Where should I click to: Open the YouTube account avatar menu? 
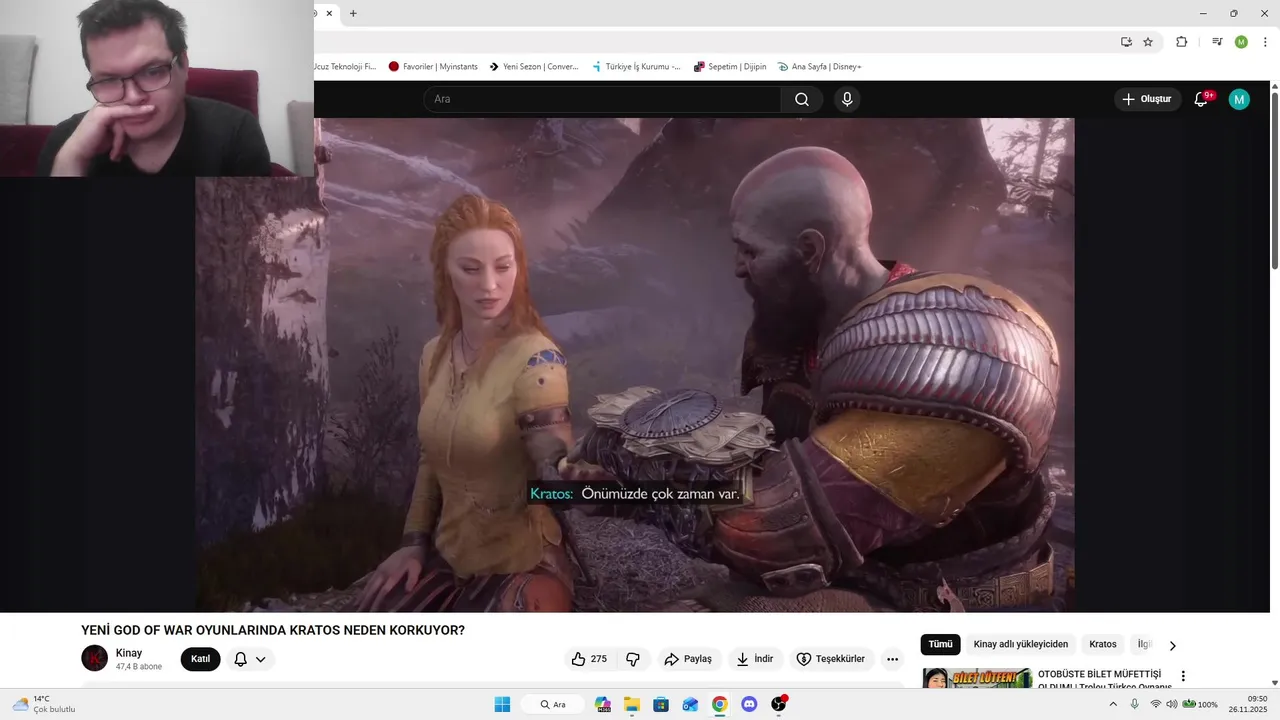[1239, 99]
